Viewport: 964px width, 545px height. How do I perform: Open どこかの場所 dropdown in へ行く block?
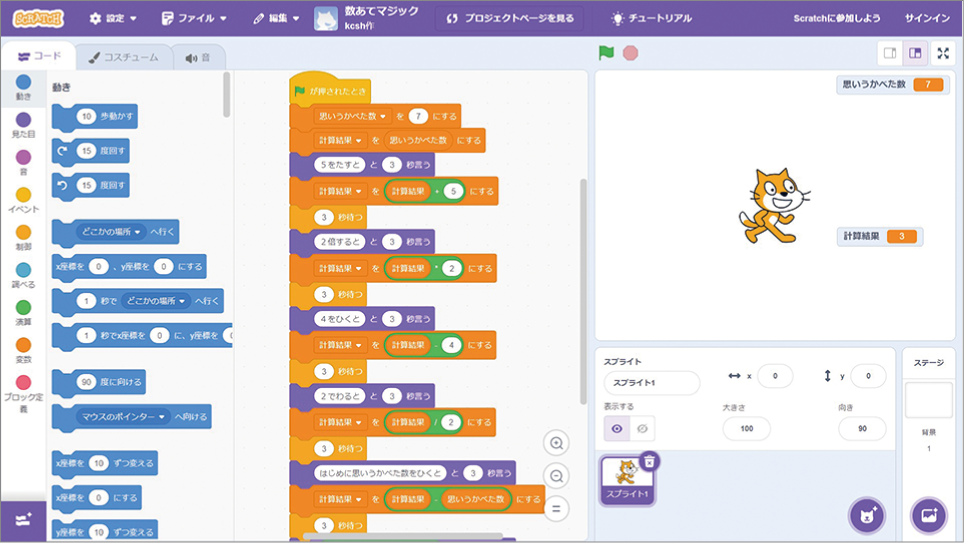pos(112,232)
